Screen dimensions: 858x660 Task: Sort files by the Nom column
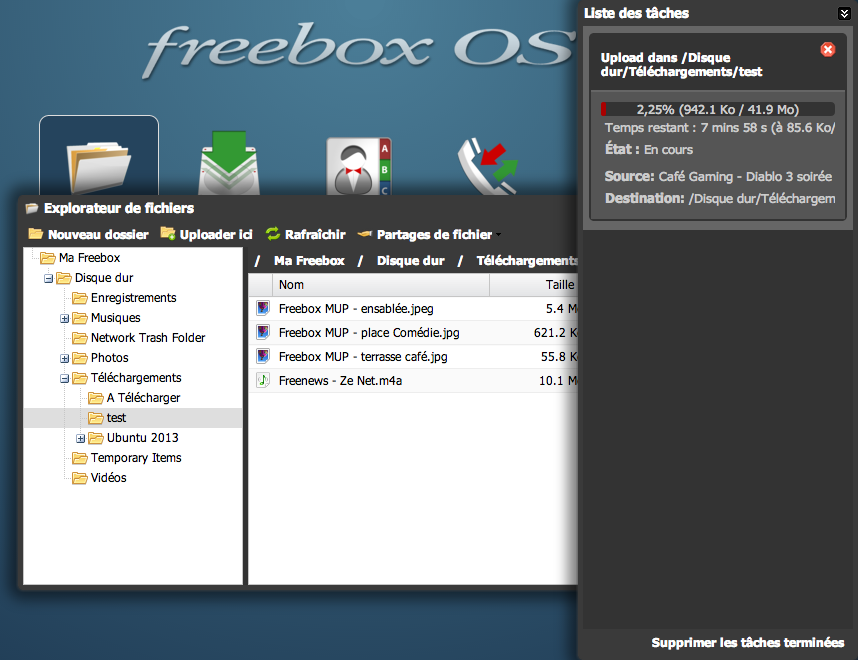click(381, 285)
